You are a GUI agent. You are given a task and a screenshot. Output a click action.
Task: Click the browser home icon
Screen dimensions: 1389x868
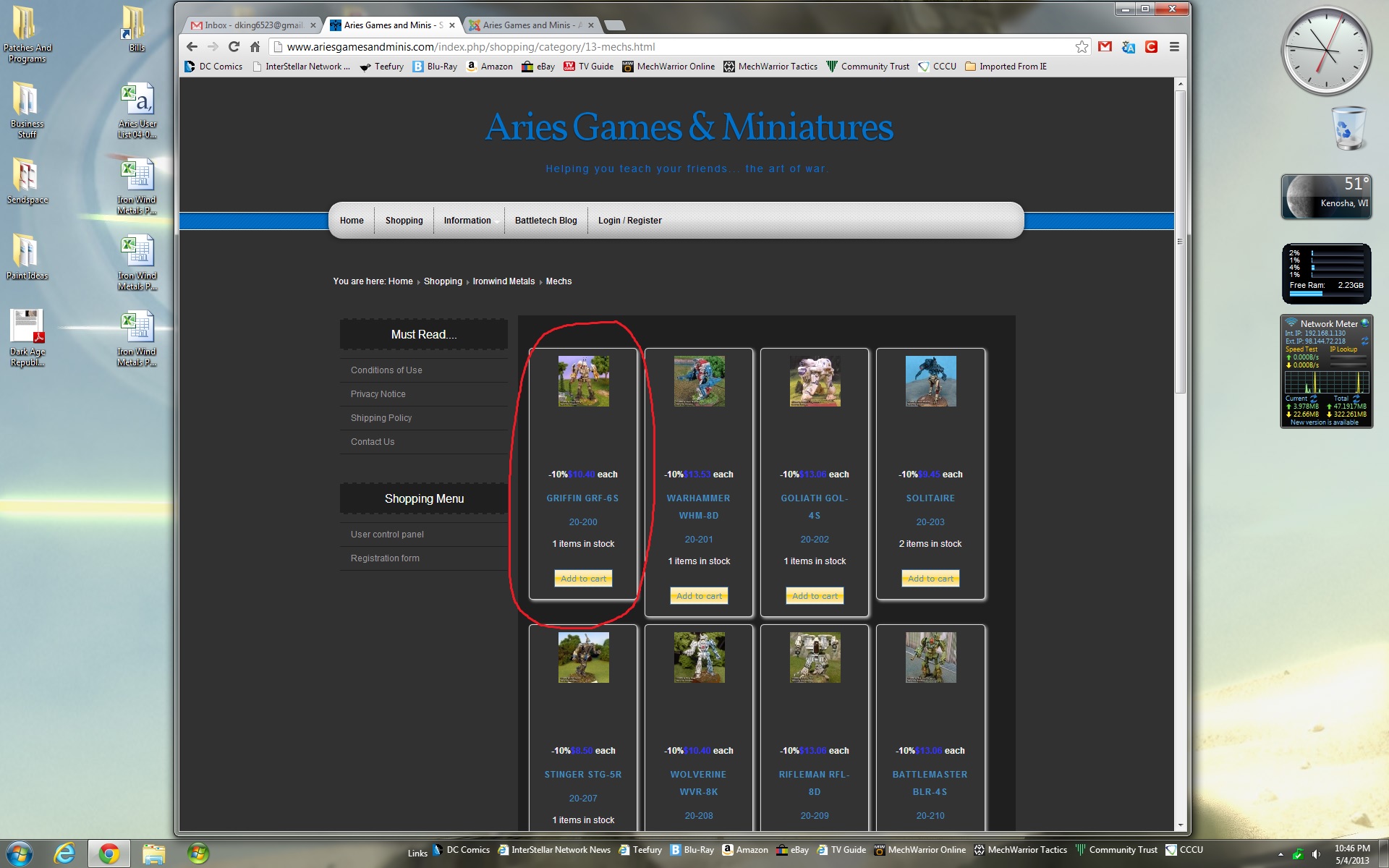[255, 47]
